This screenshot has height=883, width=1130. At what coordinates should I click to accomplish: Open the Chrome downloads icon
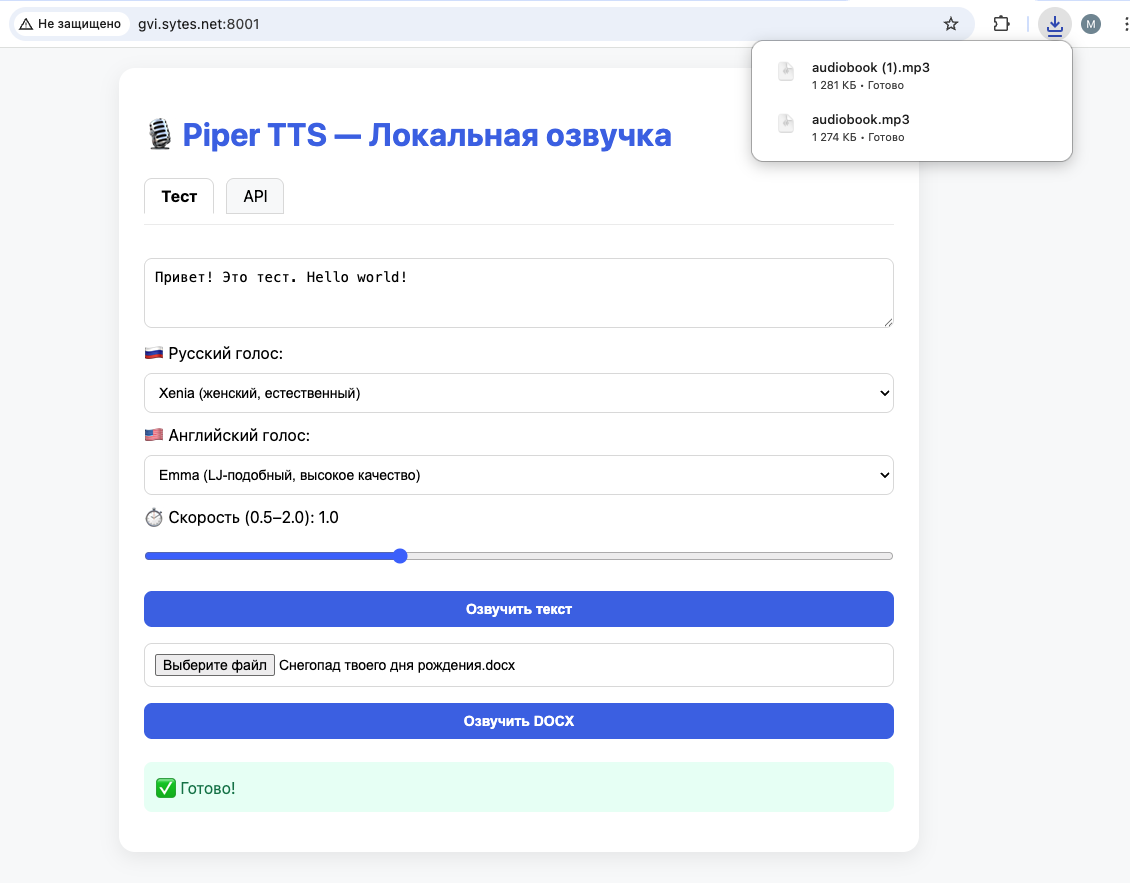1054,23
